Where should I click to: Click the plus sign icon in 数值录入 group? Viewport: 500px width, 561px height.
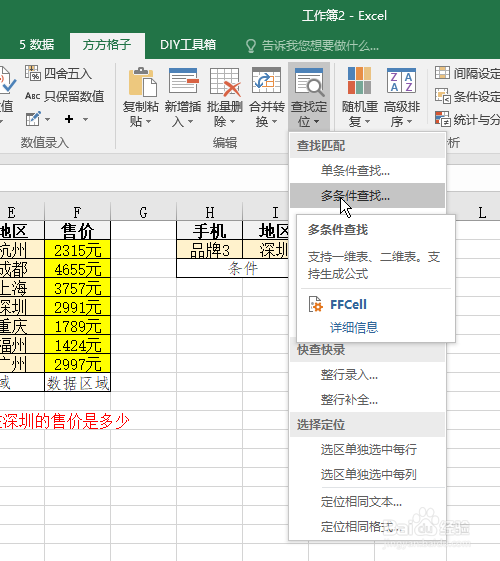click(69, 119)
